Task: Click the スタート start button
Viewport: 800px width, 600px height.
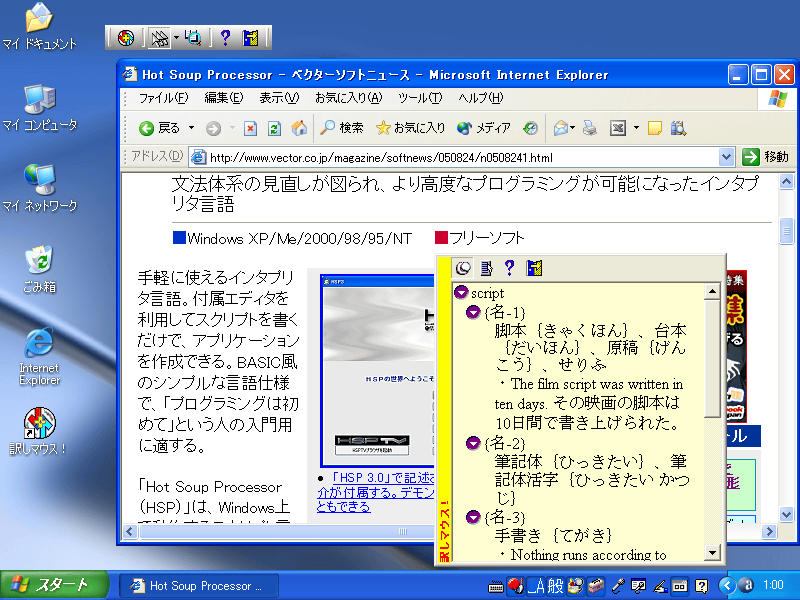Action: [54, 585]
